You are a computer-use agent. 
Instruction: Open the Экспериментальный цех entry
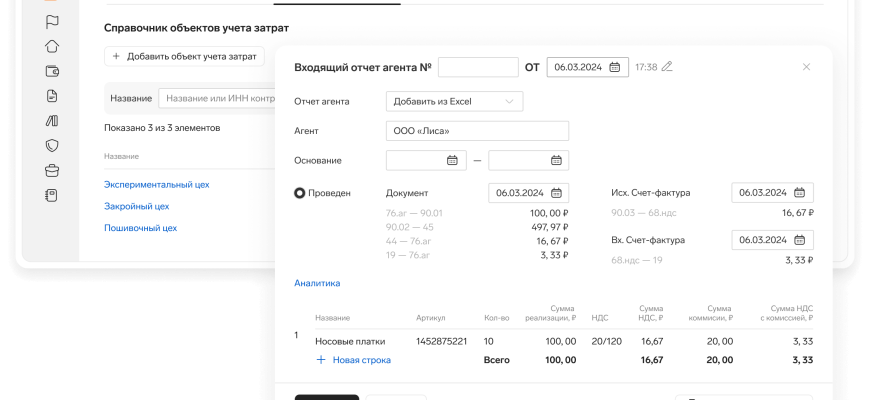tap(156, 184)
